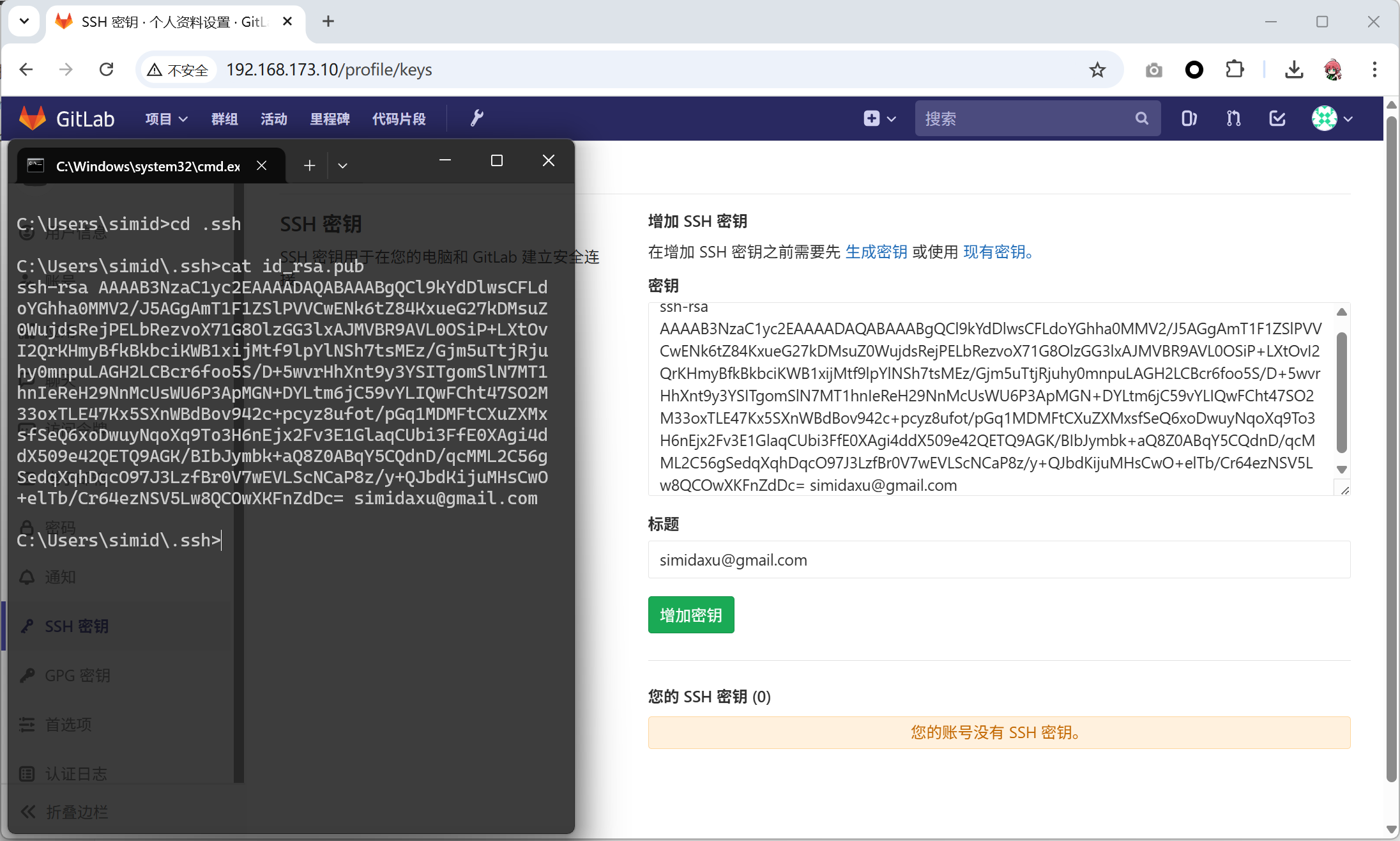Viewport: 1400px width, 841px height.
Task: Open the 群组 groups menu item
Action: tap(224, 119)
